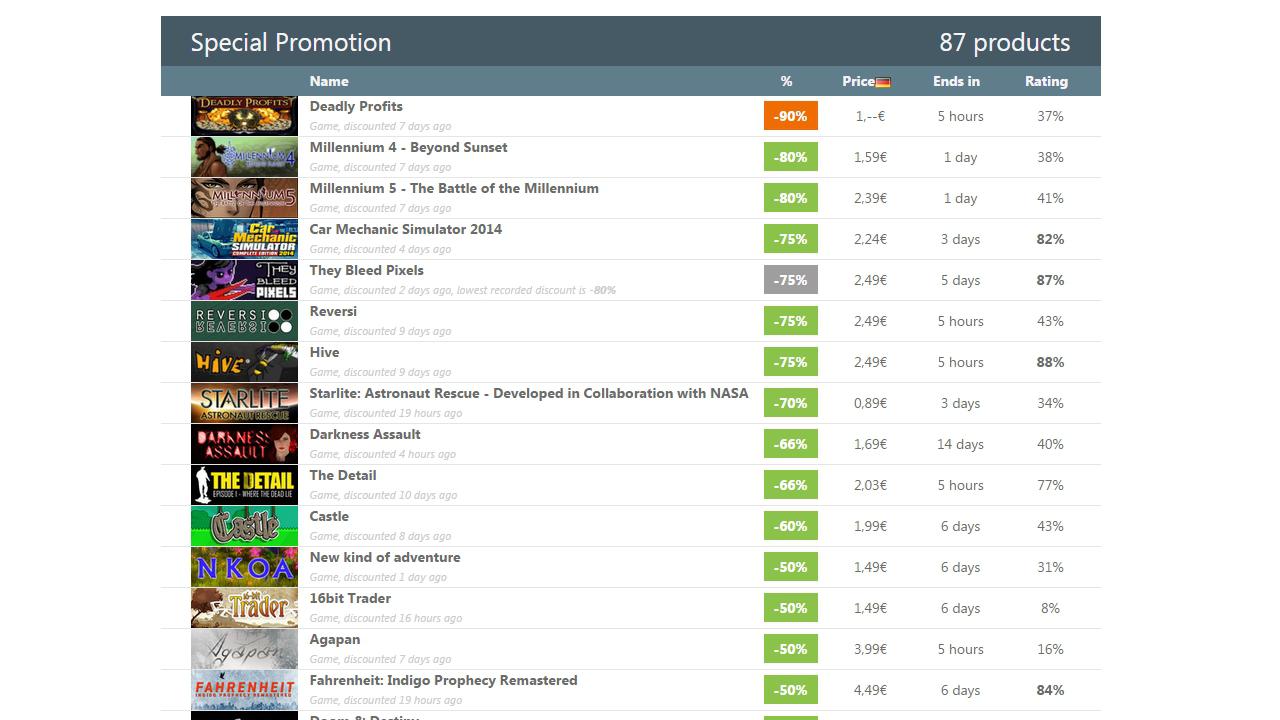Sort by discount percent column header
Screen dimensions: 1280x720
[787, 81]
